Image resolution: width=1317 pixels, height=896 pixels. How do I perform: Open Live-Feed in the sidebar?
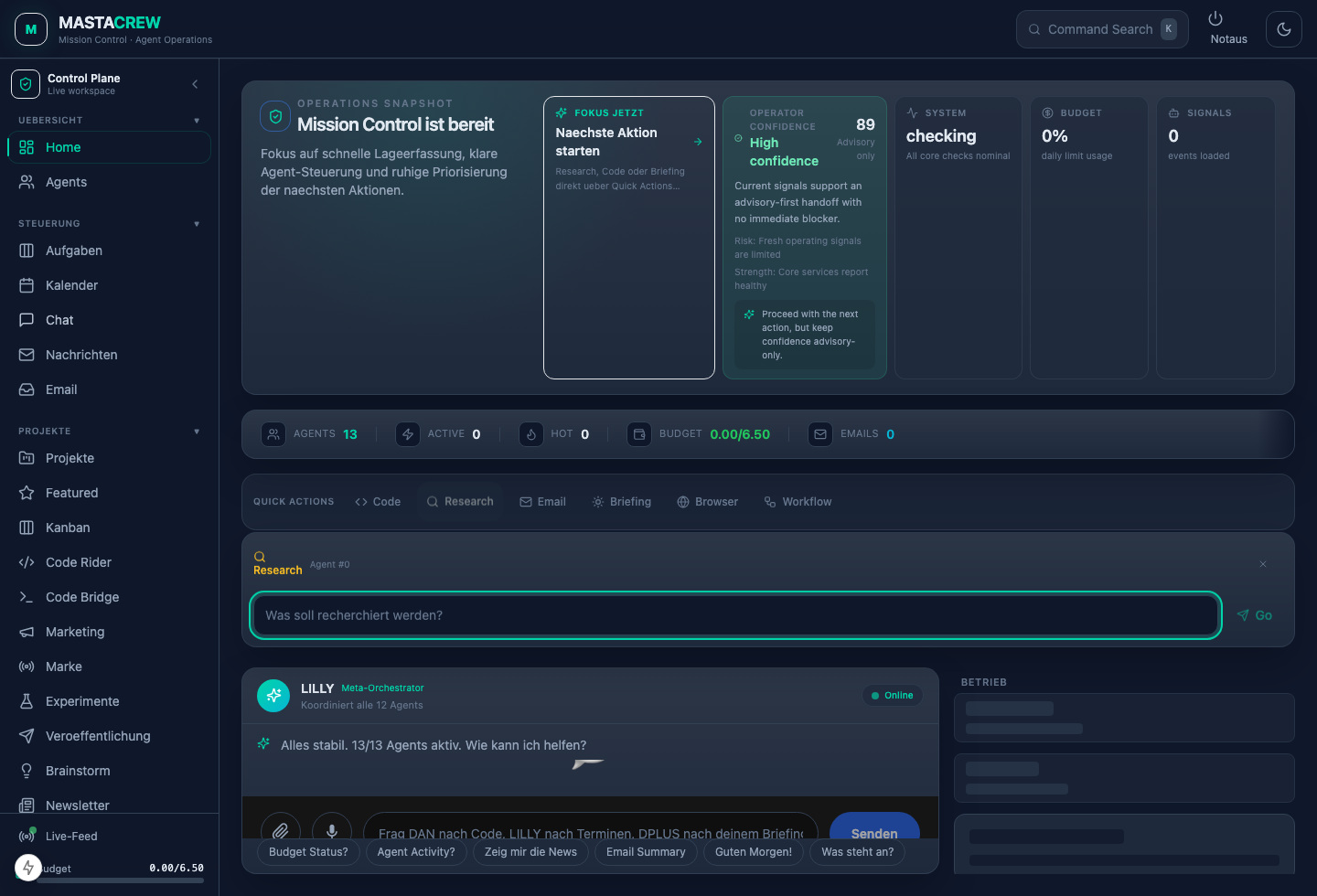click(110, 836)
